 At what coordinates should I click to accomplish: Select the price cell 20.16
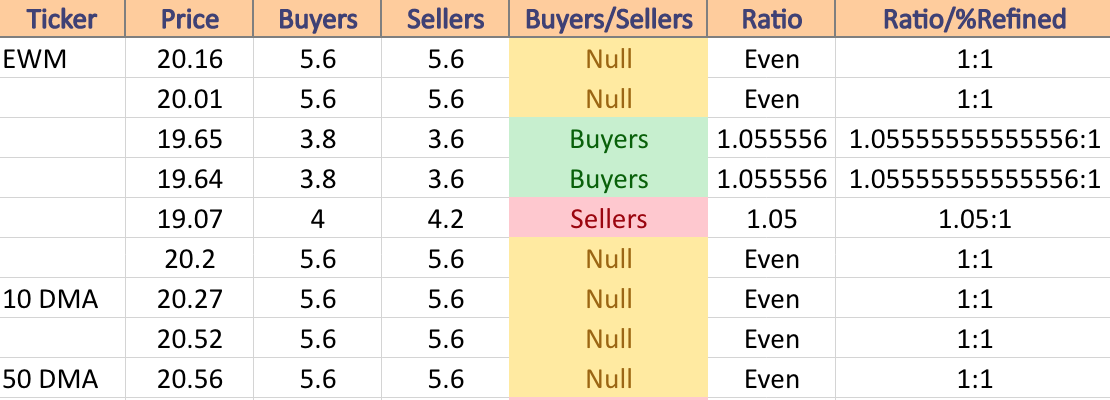coord(190,58)
